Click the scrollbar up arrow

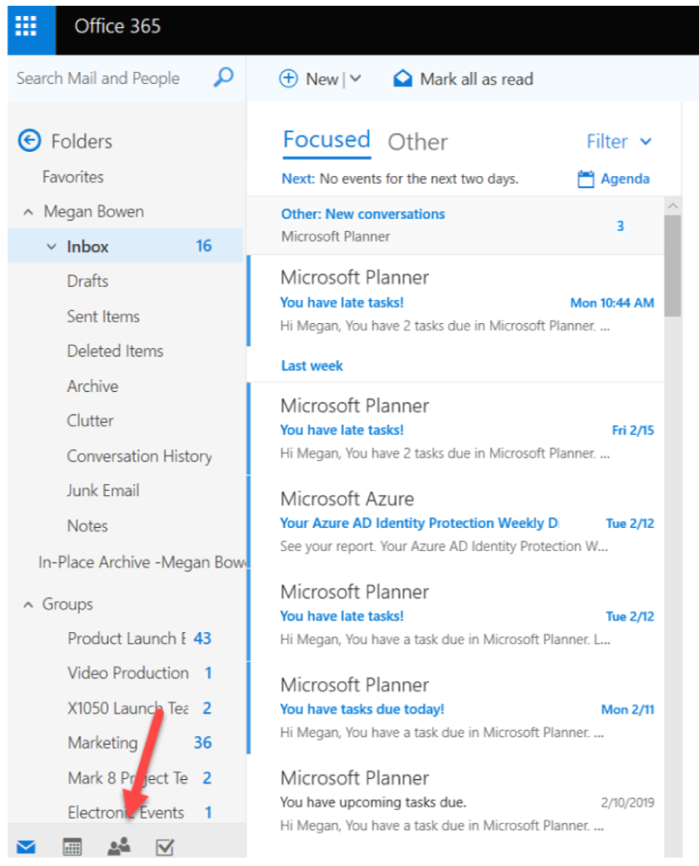[672, 205]
